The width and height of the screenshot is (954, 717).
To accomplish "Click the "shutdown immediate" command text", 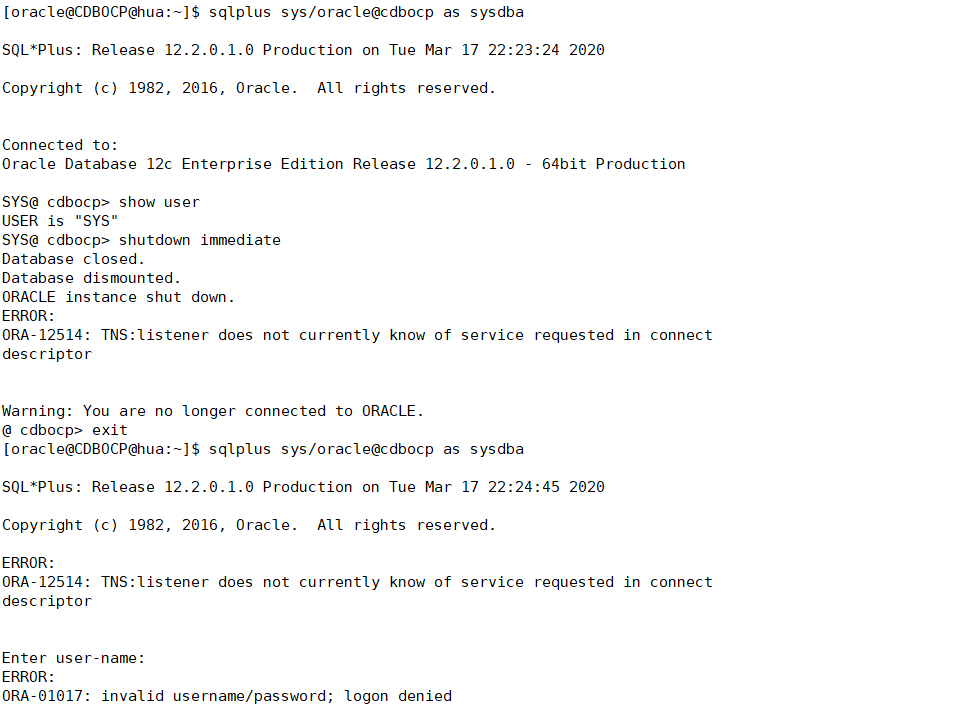I will [199, 240].
